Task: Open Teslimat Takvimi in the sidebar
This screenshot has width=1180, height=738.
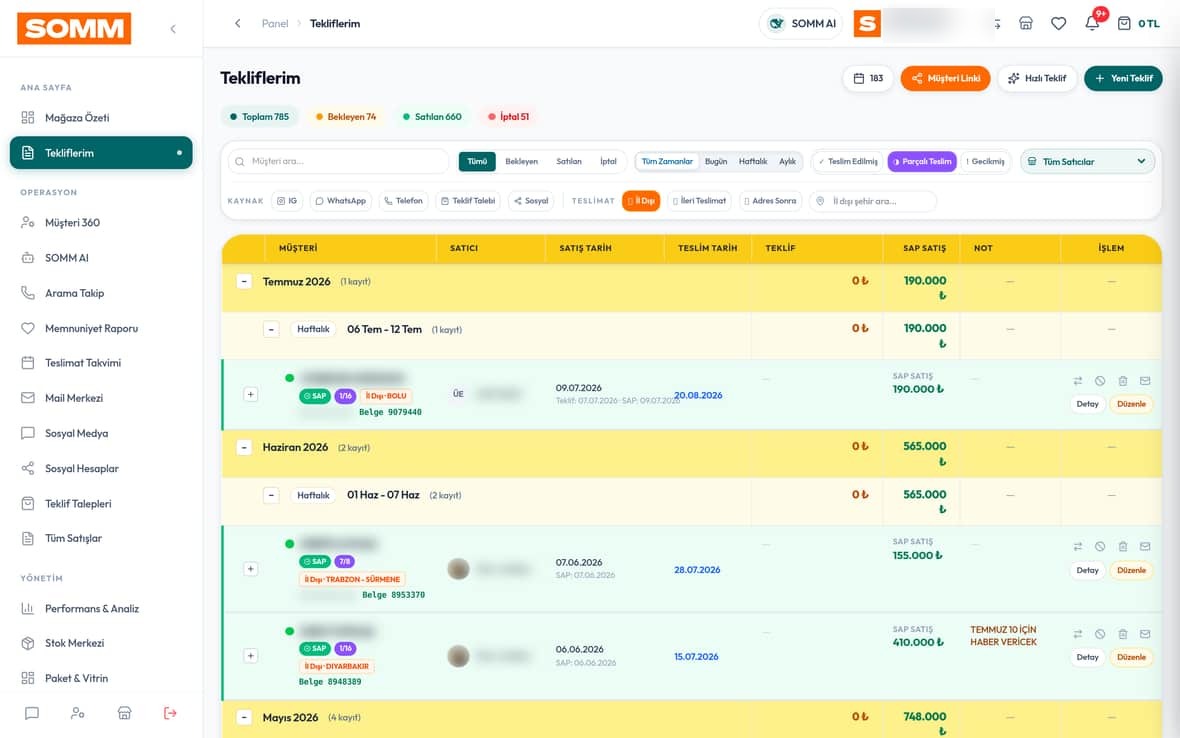Action: point(101,363)
